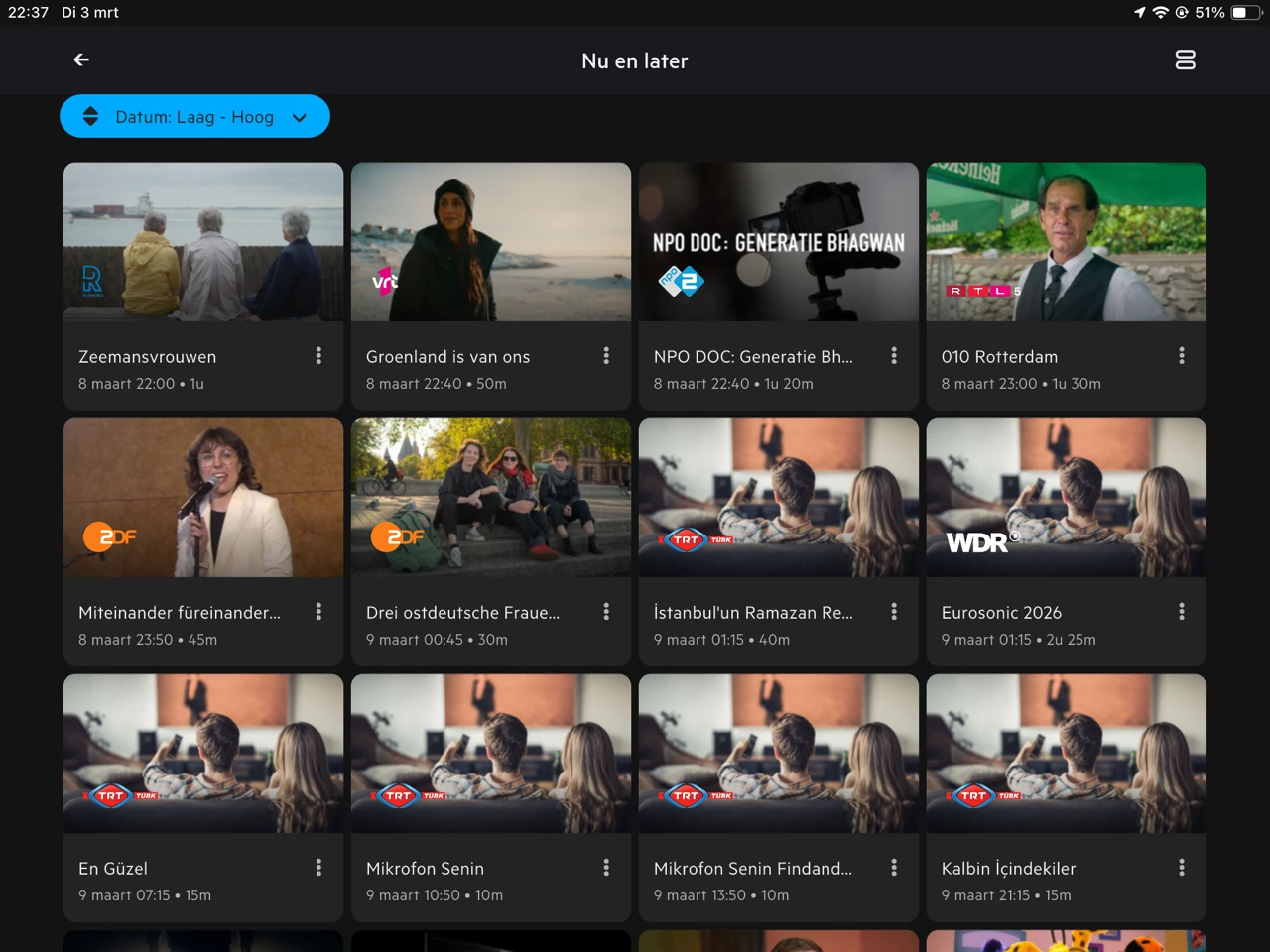1270x952 pixels.
Task: Click the 8 maart 22:00 • 1u time
Action: [x=142, y=384]
